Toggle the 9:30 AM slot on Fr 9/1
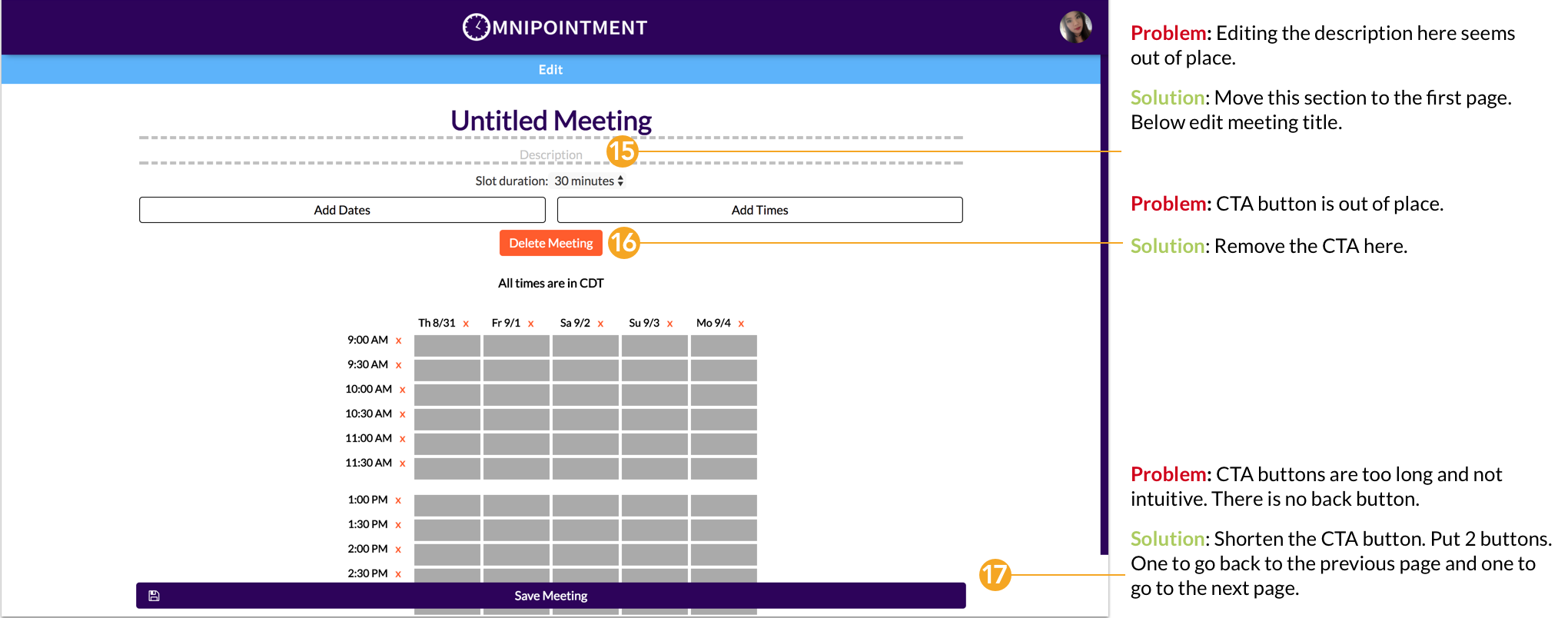Screen dimensions: 1568x618 [517, 370]
